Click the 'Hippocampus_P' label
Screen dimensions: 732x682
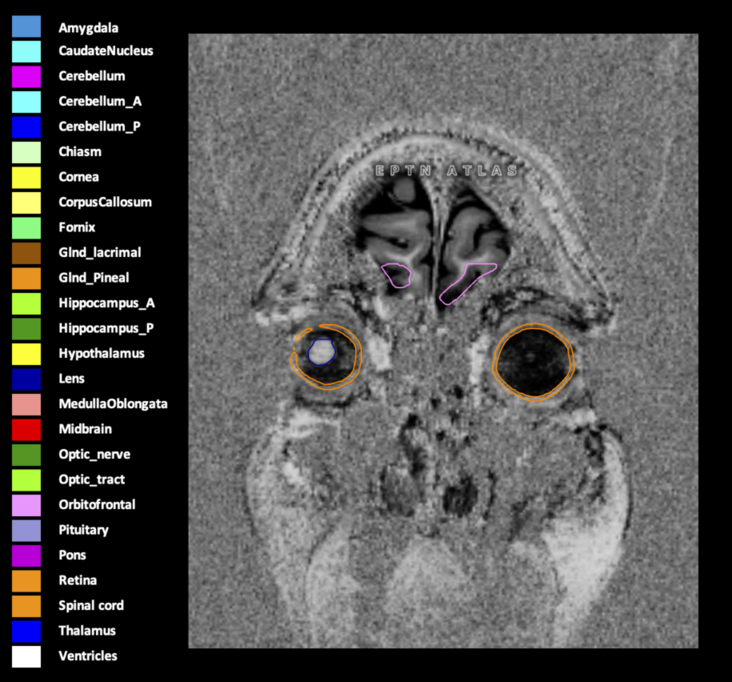106,329
